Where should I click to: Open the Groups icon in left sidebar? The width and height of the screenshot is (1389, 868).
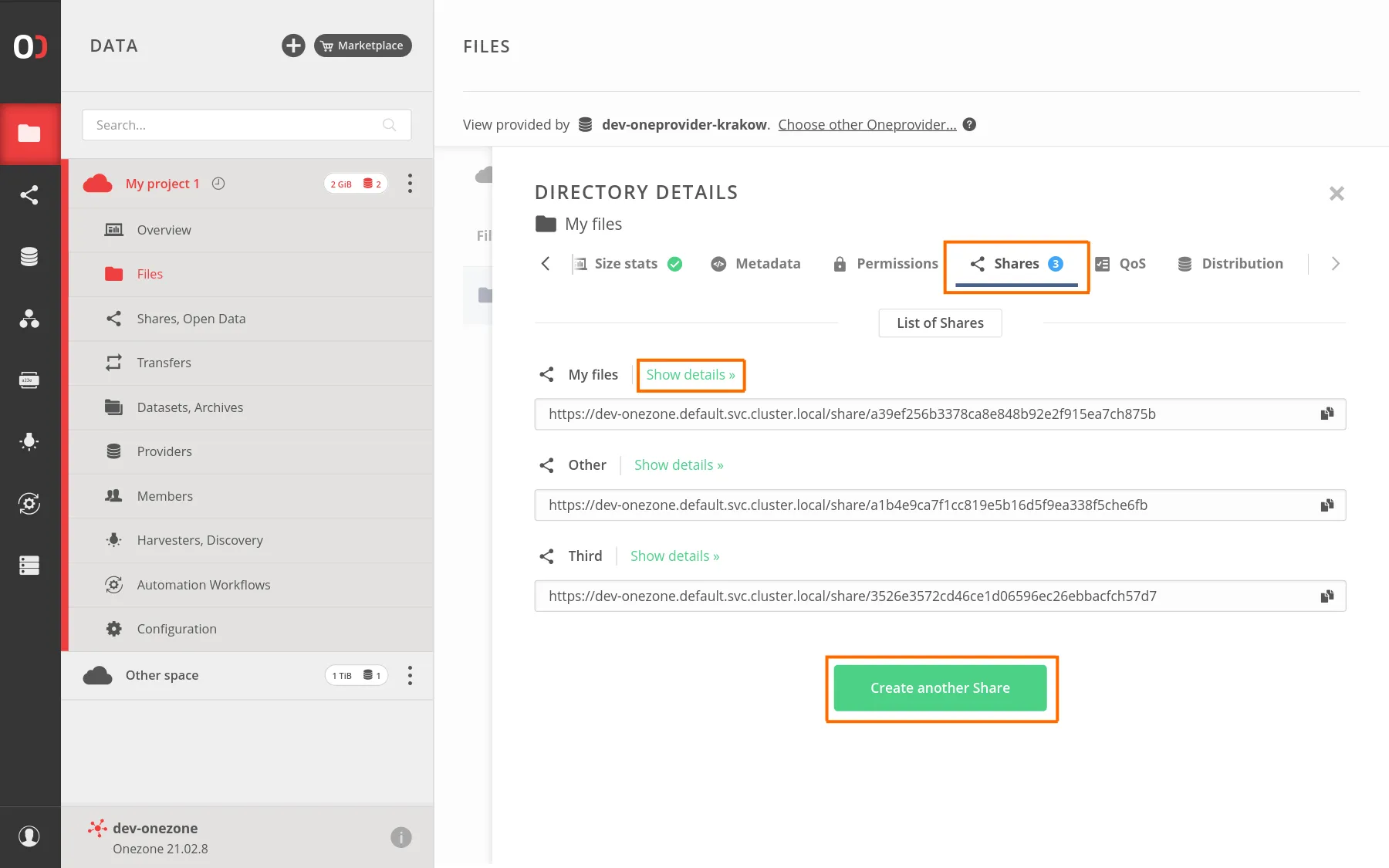pos(29,319)
